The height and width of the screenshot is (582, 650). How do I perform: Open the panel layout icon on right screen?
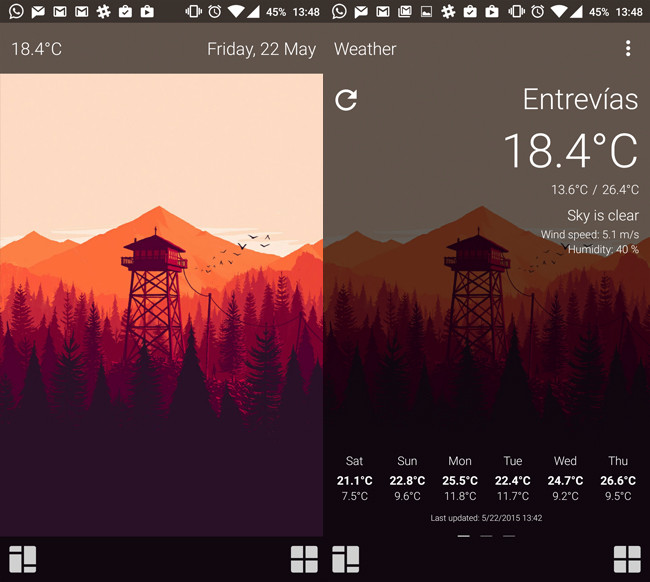click(346, 559)
